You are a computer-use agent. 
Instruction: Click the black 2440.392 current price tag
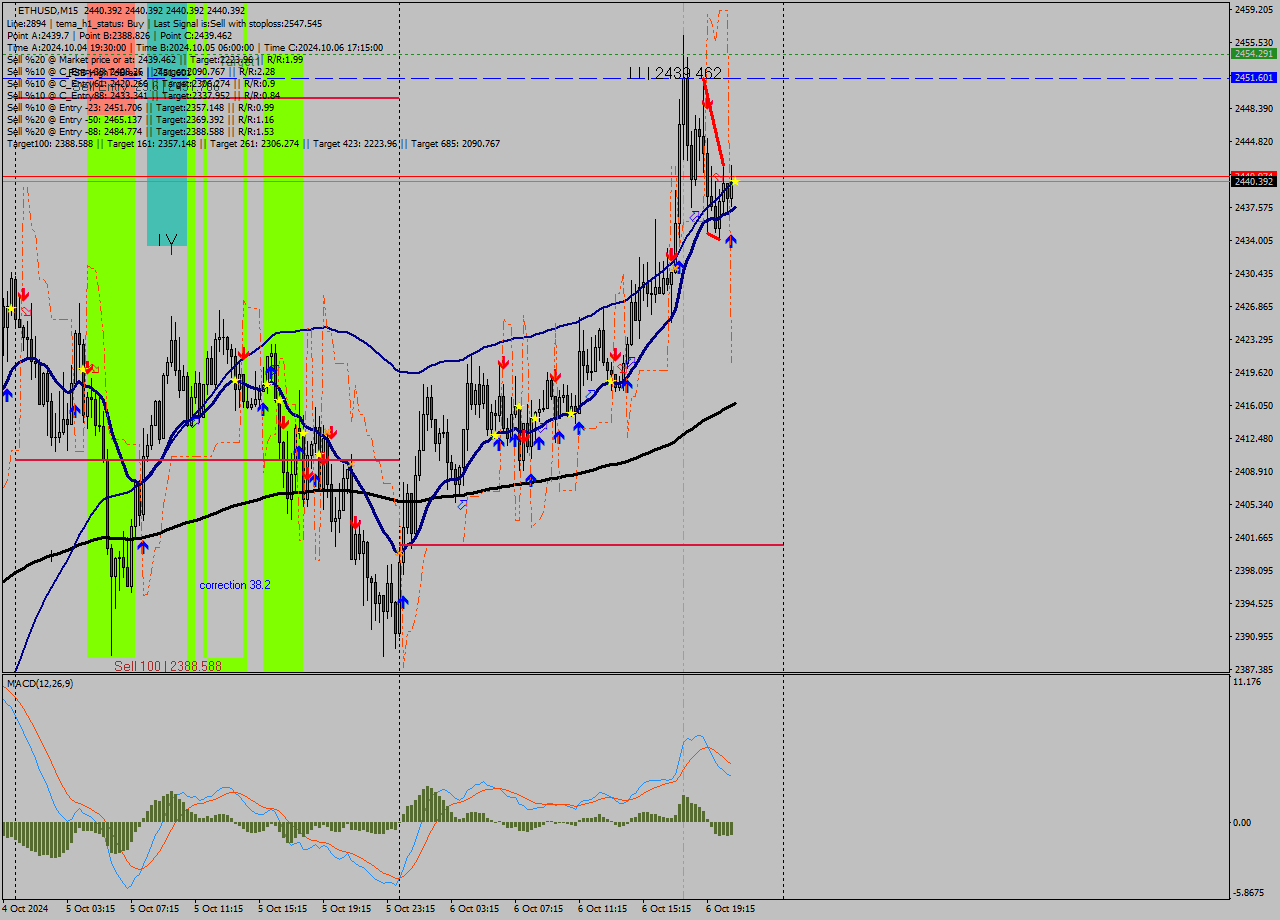pyautogui.click(x=1253, y=182)
